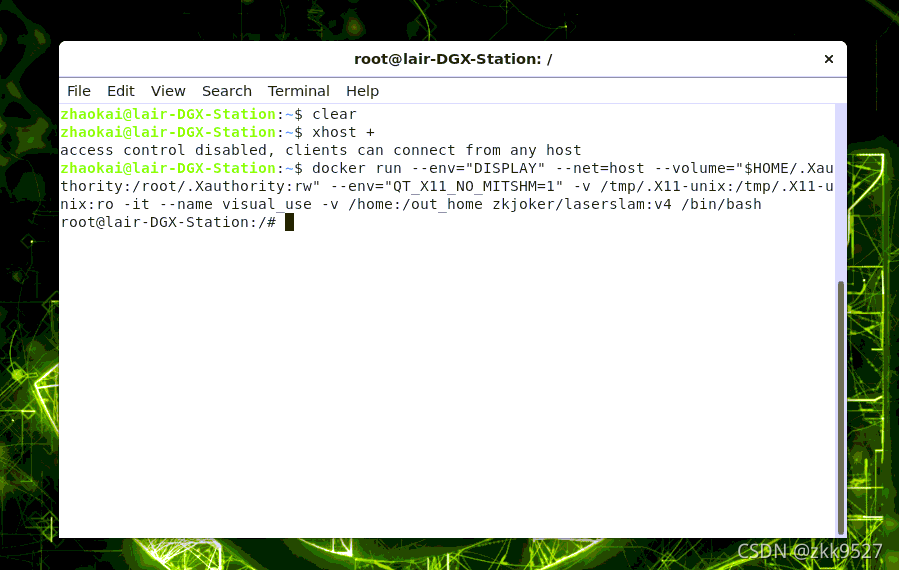This screenshot has width=899, height=570.
Task: Close the terminal window with the X
Action: tap(828, 59)
